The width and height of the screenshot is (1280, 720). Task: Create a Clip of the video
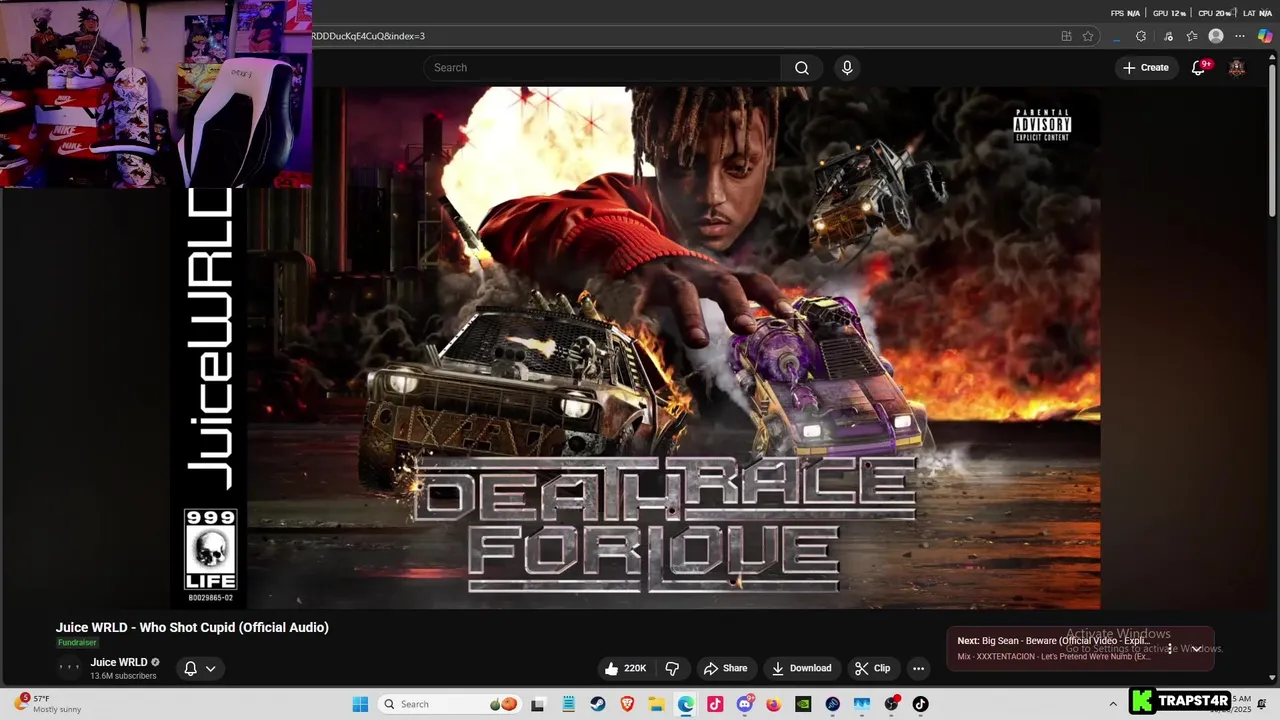872,668
